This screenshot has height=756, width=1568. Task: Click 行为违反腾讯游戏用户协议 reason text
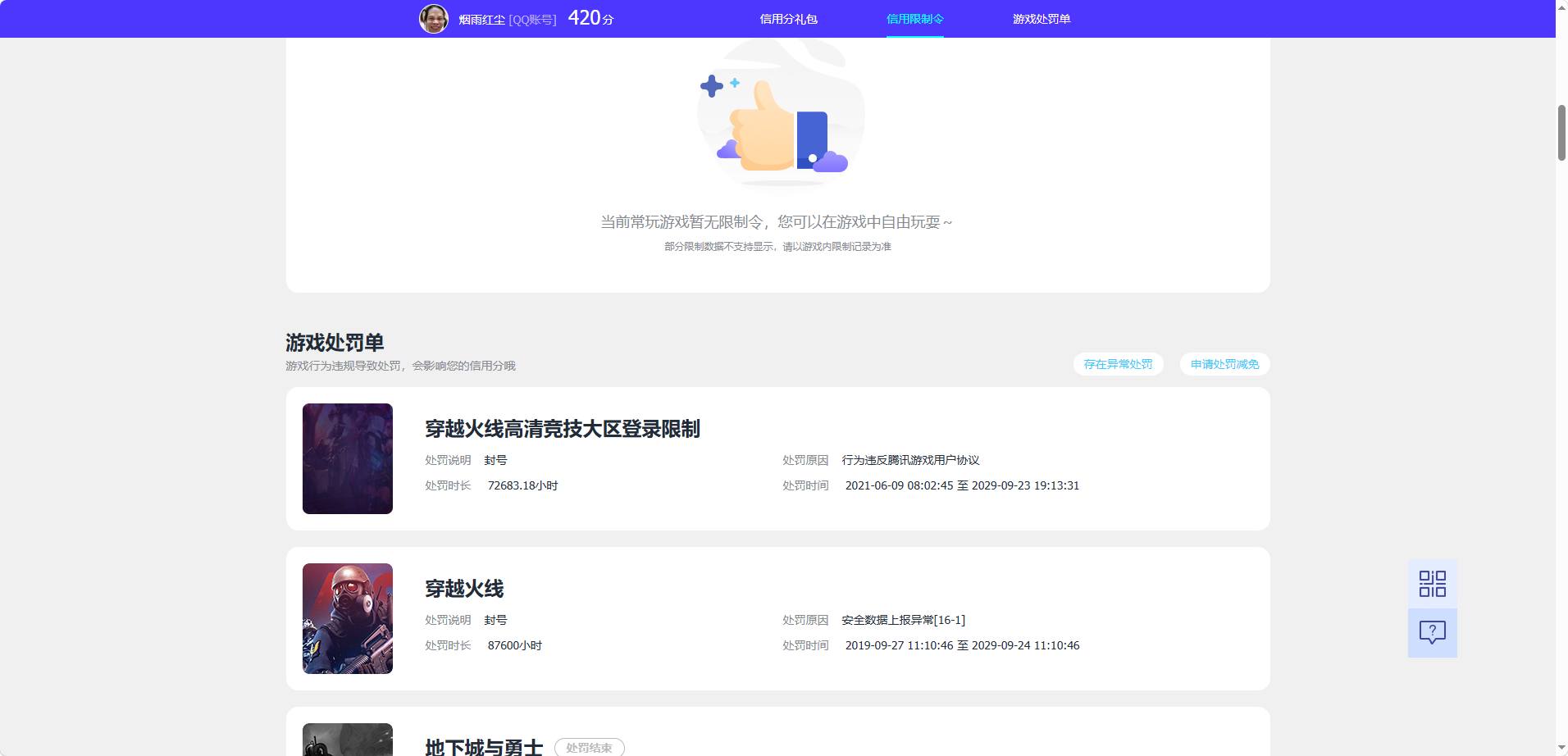[x=910, y=460]
